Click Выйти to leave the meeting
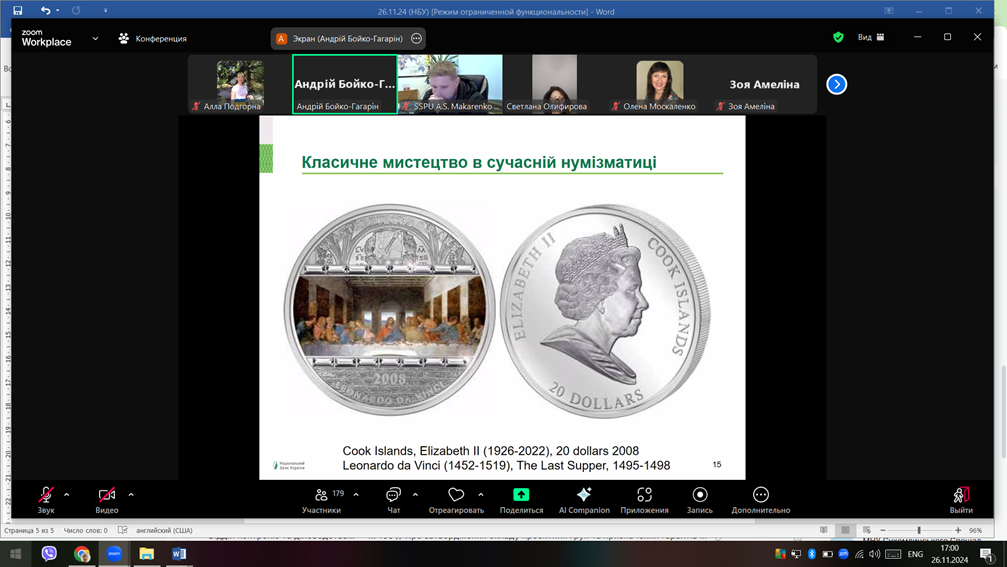Screen dimensions: 1007x567 [x=960, y=499]
